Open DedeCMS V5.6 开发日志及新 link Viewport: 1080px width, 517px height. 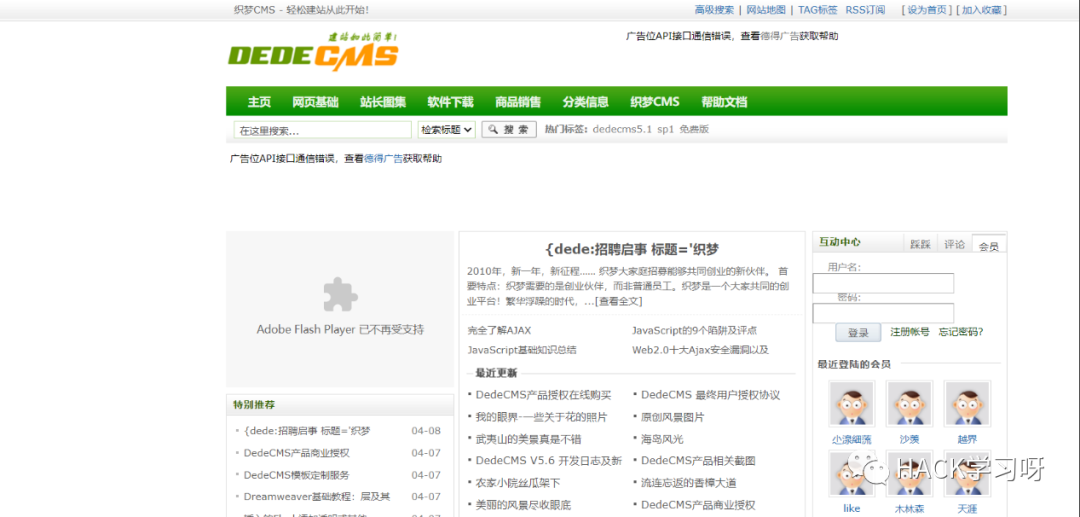pos(549,461)
